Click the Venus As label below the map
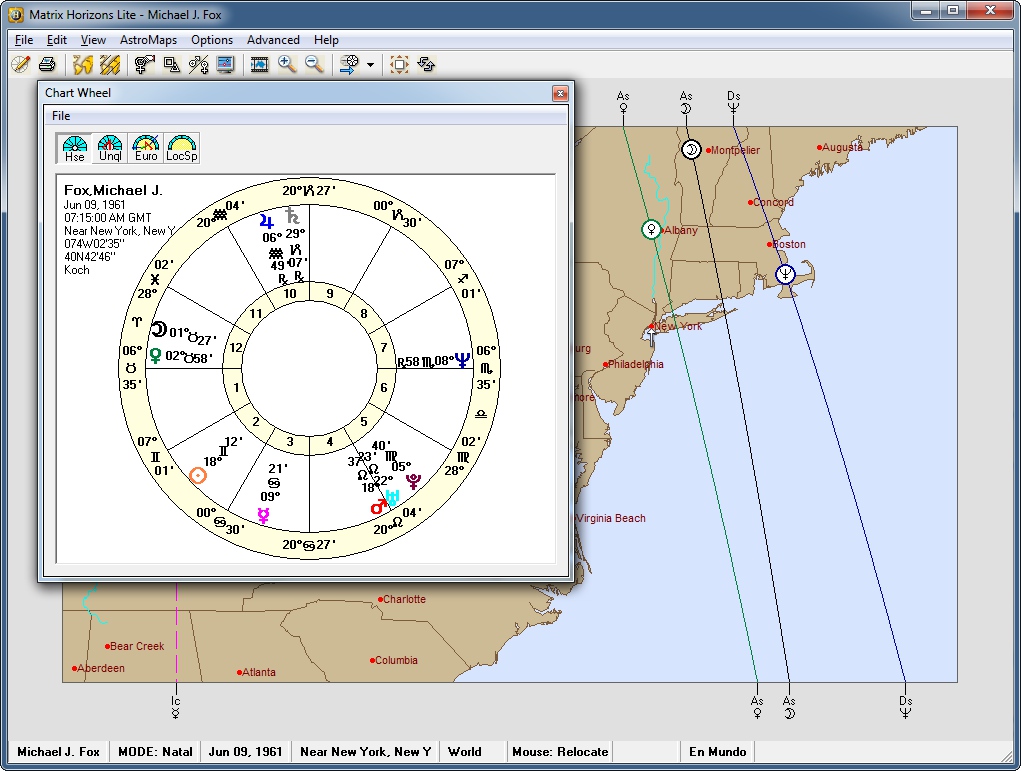Image resolution: width=1021 pixels, height=771 pixels. point(757,707)
